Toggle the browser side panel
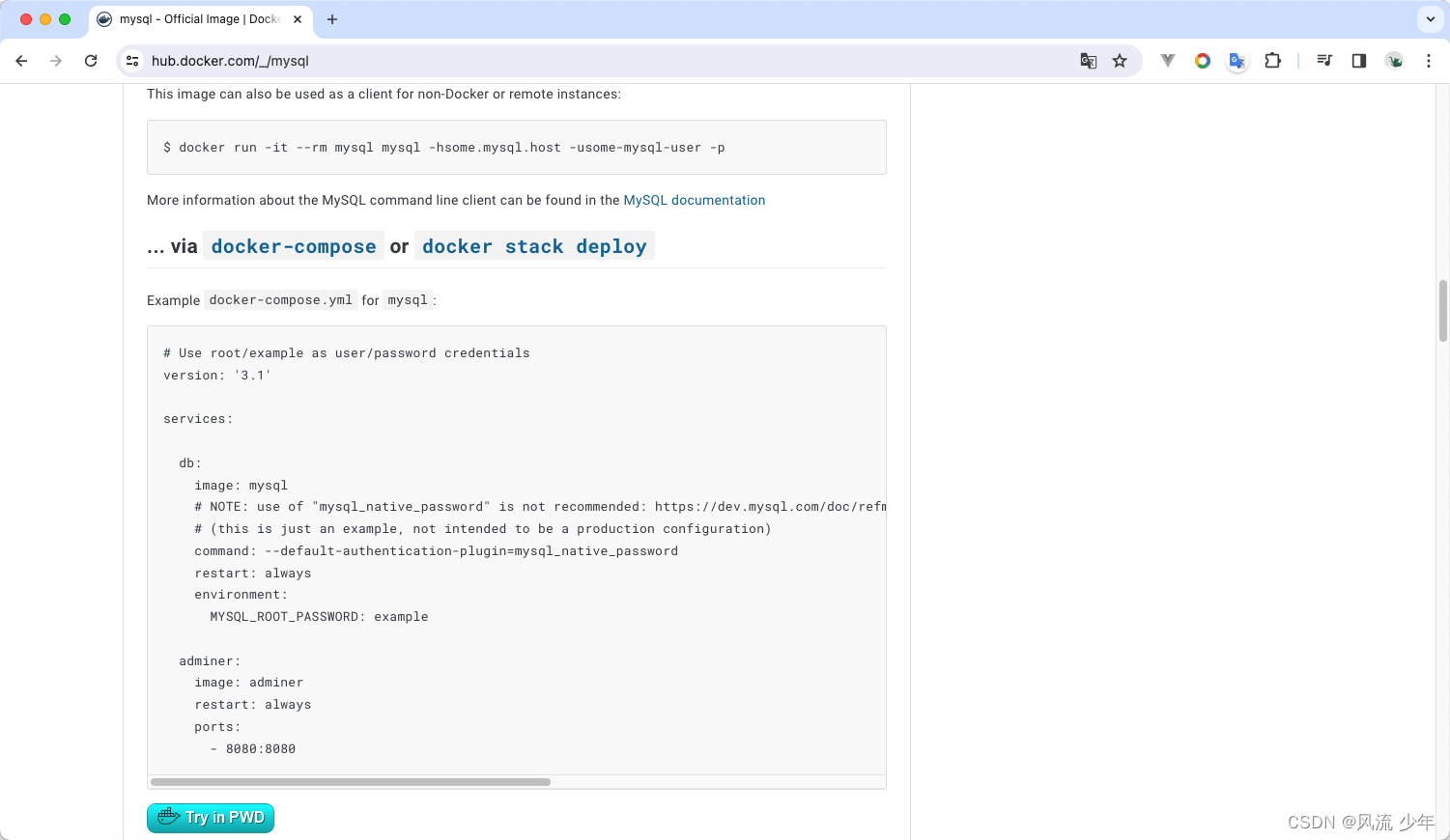Viewport: 1450px width, 840px height. 1359,61
